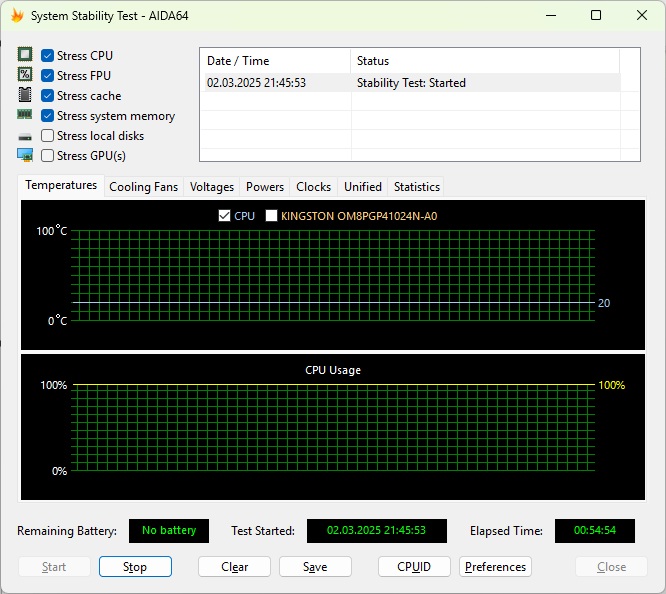Uncheck the Stress CPU checkbox
The image size is (666, 594).
[x=47, y=56]
